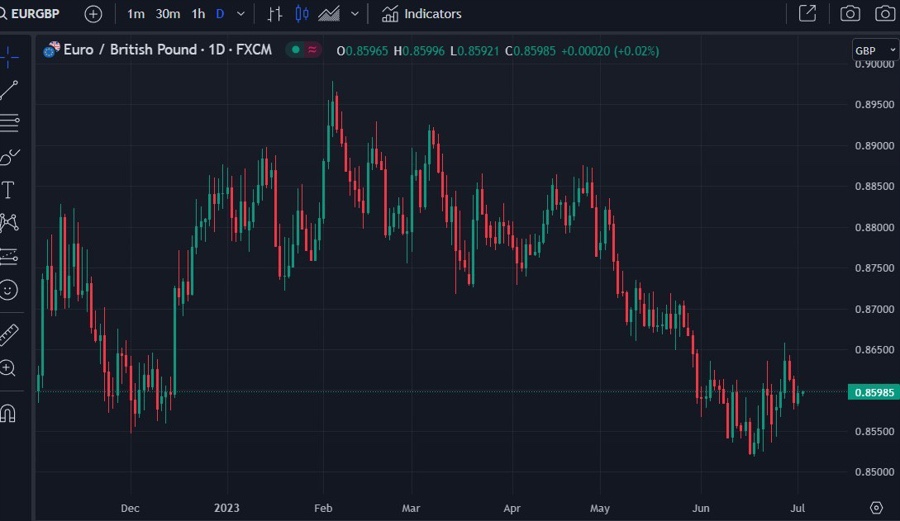The image size is (900, 521).
Task: Select the Text annotation tool
Action: (x=9, y=190)
